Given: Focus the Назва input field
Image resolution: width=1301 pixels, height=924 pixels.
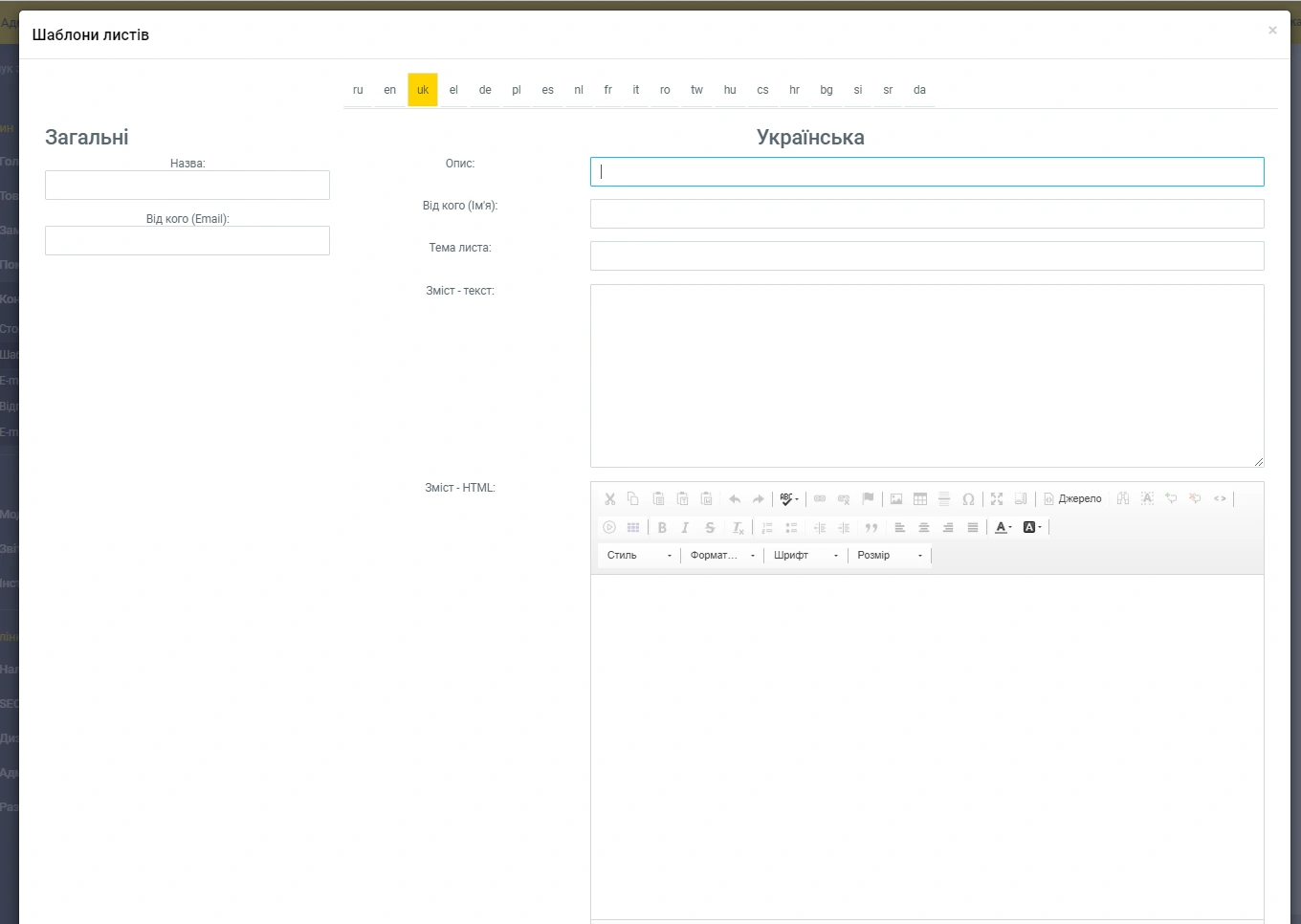Looking at the screenshot, I should pyautogui.click(x=187, y=186).
